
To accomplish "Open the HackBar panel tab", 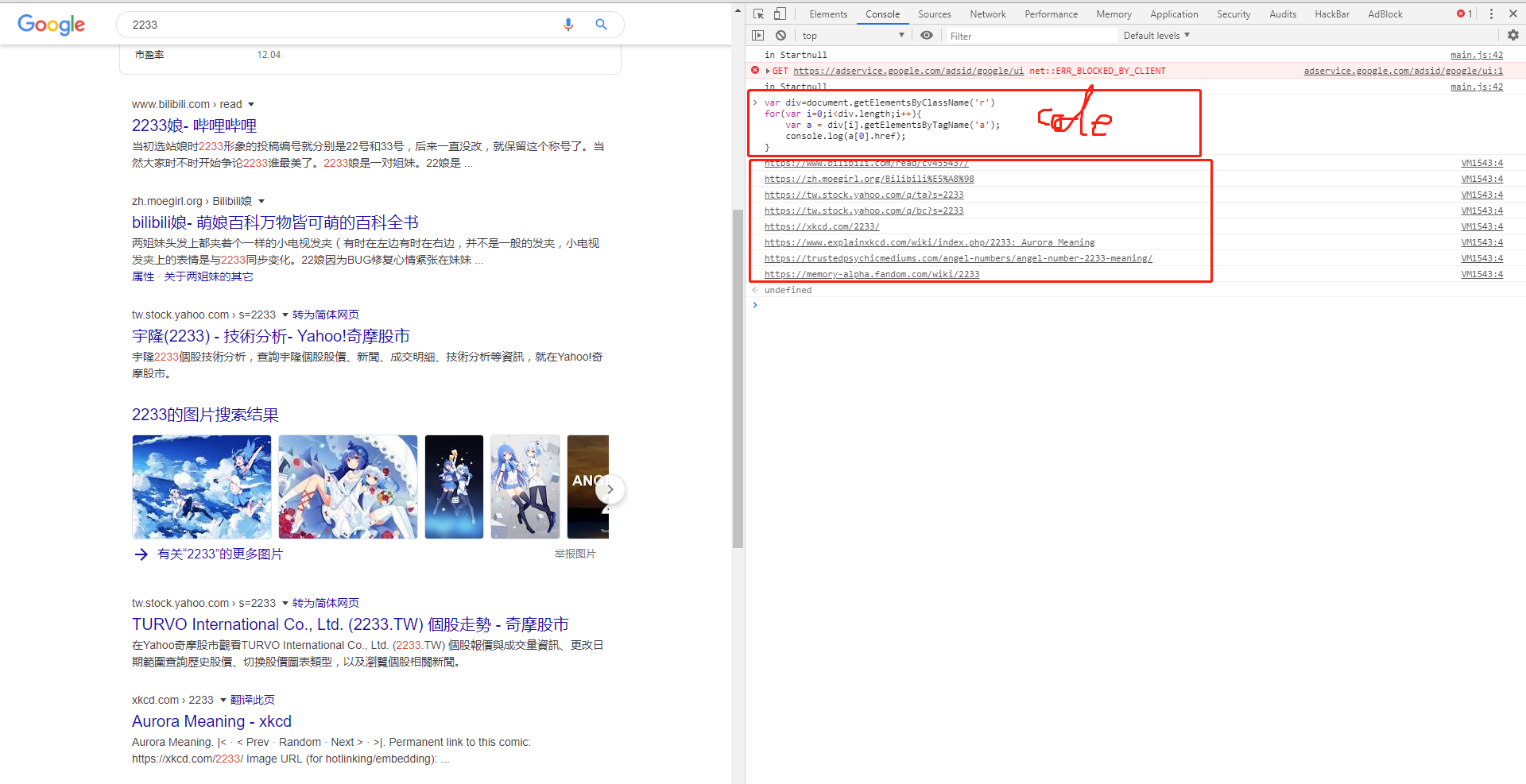I will (1332, 14).
